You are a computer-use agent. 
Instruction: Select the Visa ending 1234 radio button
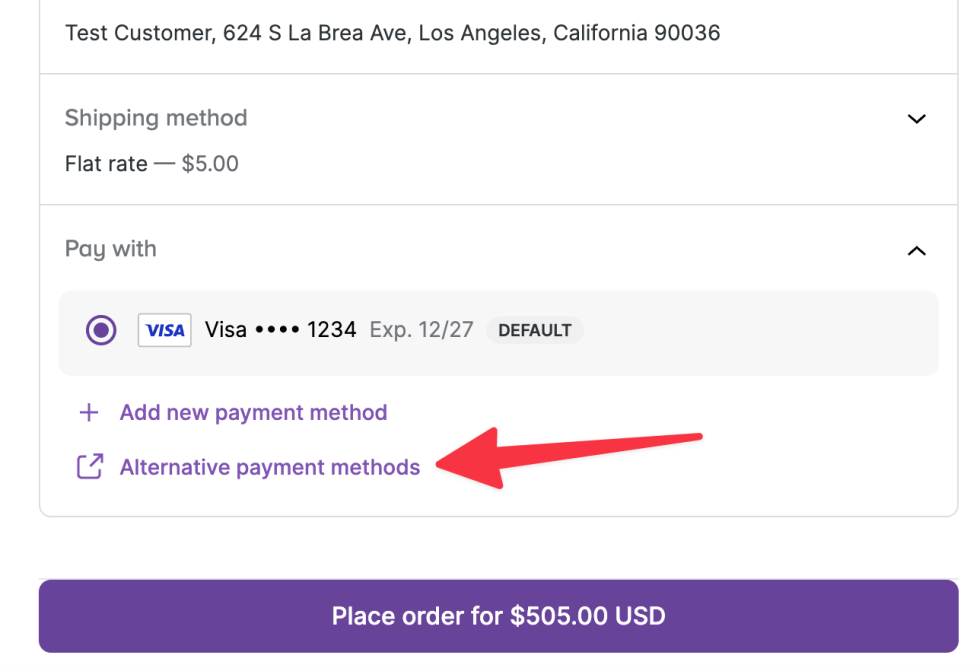(101, 330)
